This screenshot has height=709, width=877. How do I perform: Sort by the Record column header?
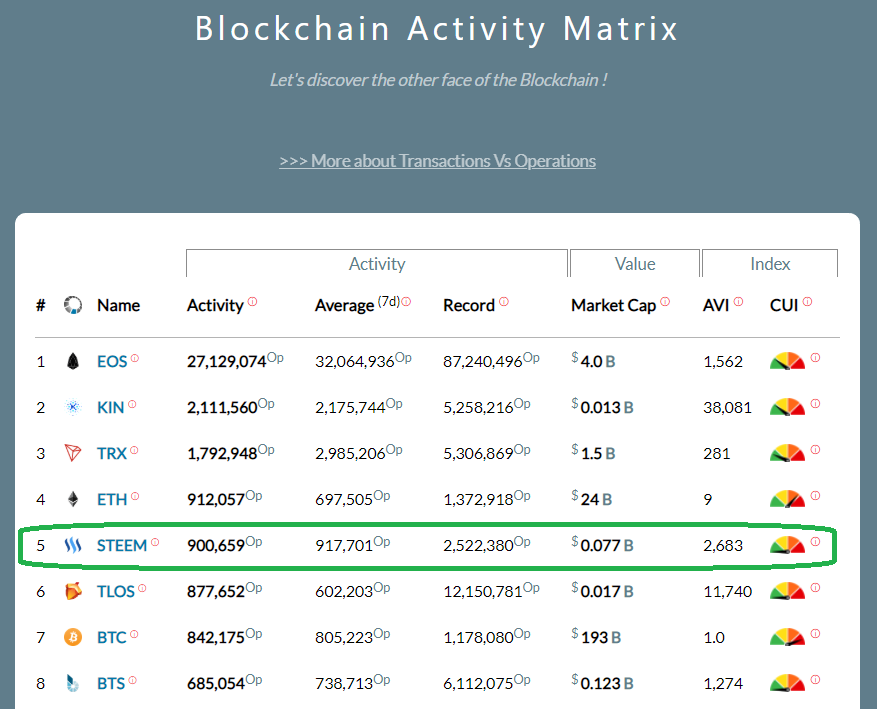(469, 305)
